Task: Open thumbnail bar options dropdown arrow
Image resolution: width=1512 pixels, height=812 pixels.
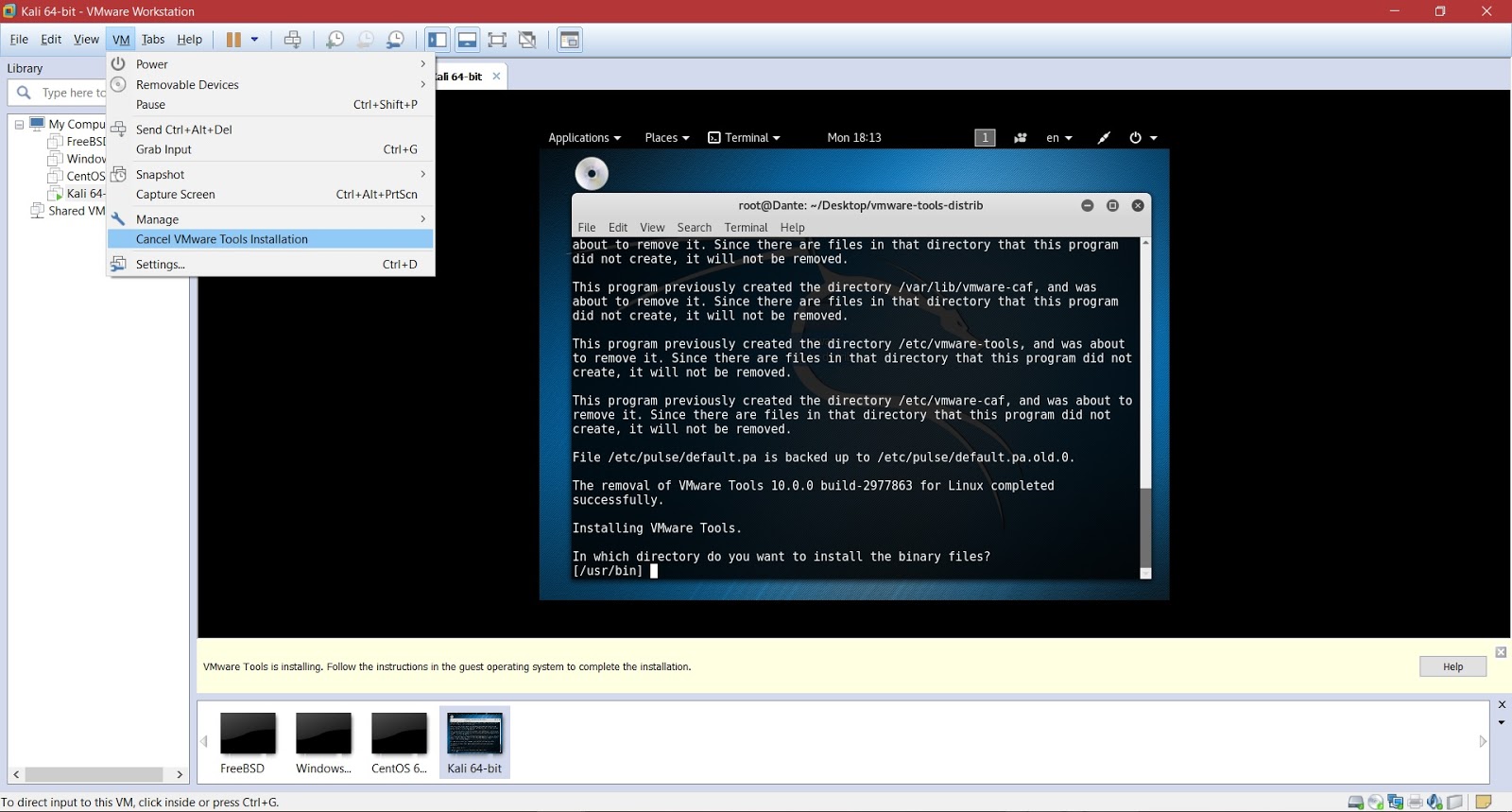Action: coord(1502,723)
